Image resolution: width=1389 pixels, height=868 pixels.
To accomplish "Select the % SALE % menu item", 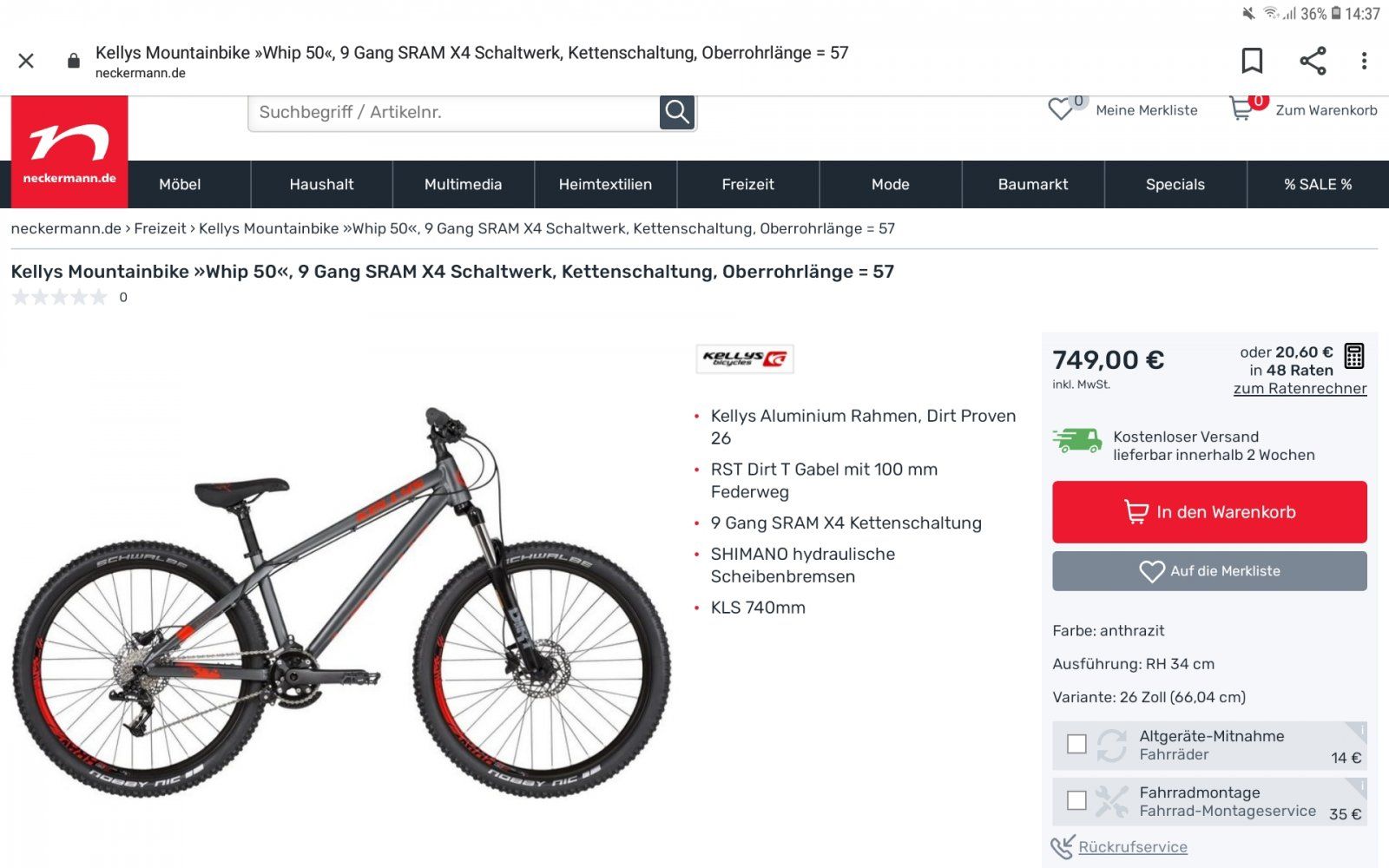I will 1318,184.
